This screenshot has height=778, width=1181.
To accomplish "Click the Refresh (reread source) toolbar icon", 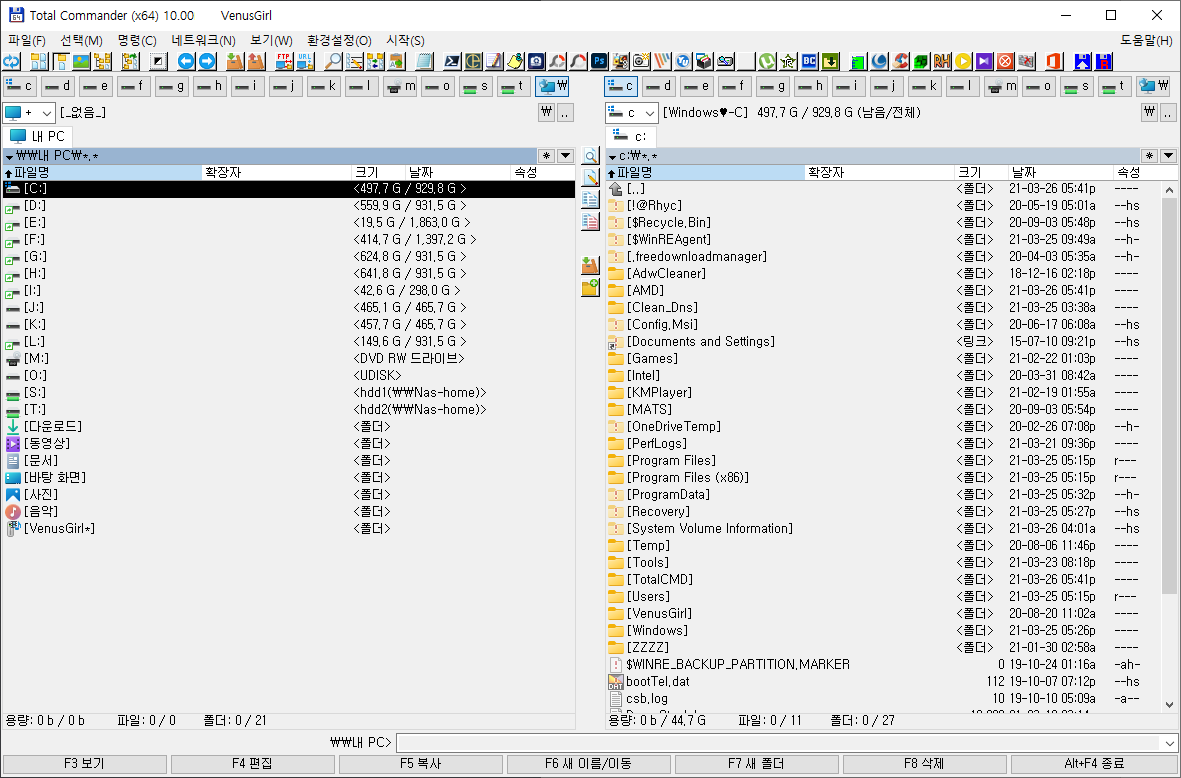I will (x=11, y=62).
